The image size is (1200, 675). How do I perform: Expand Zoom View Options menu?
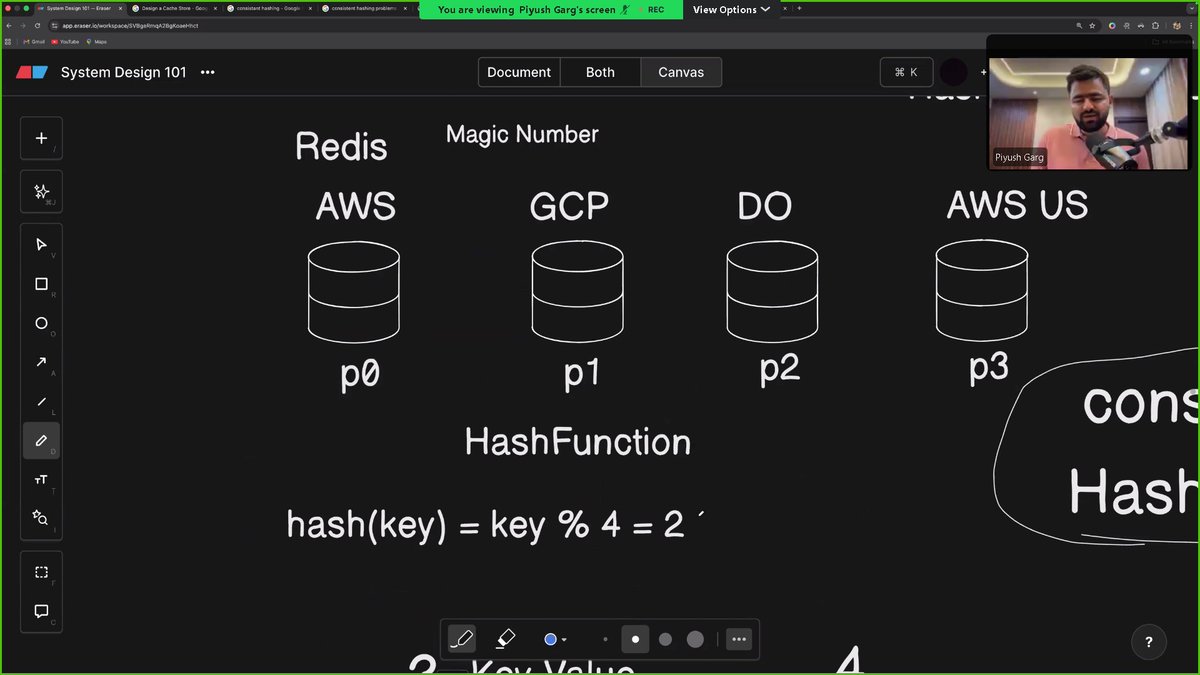[x=731, y=9]
